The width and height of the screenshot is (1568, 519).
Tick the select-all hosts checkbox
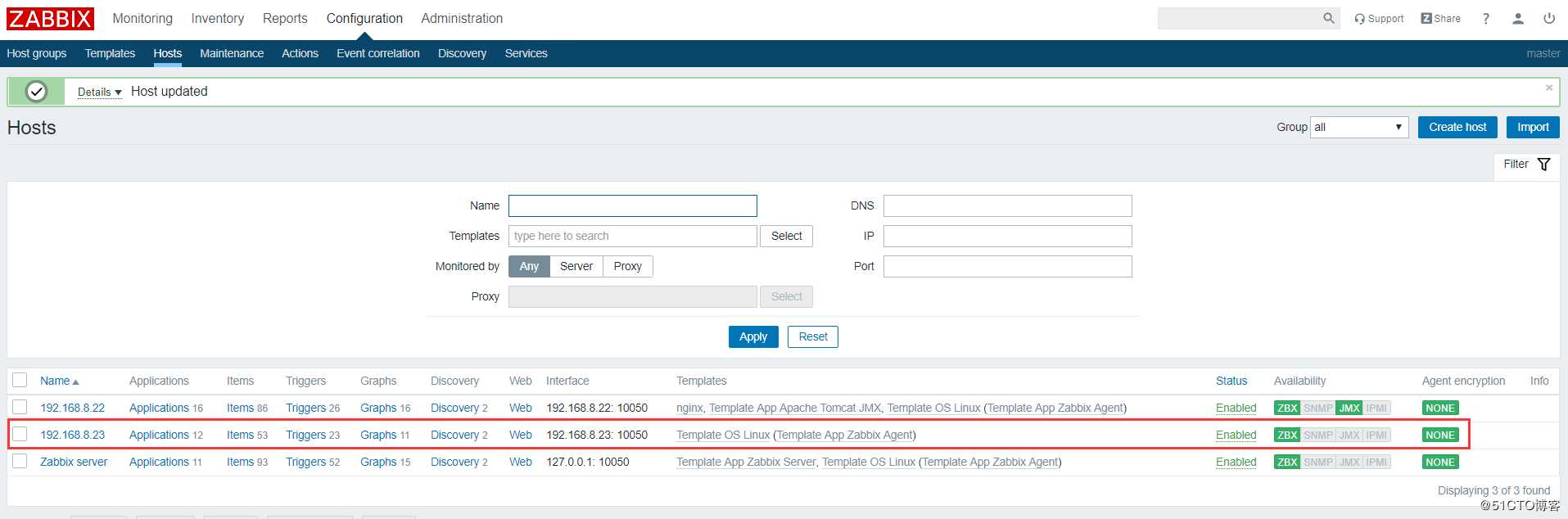tap(20, 380)
